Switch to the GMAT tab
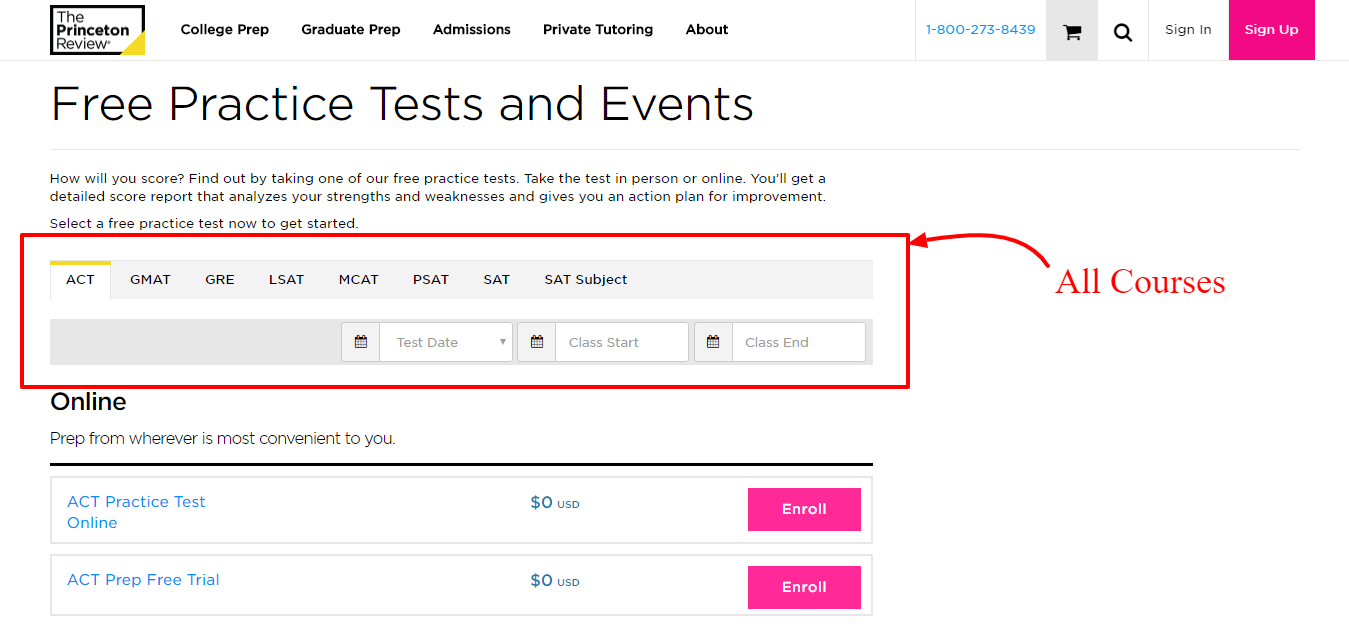This screenshot has height=640, width=1349. 150,280
